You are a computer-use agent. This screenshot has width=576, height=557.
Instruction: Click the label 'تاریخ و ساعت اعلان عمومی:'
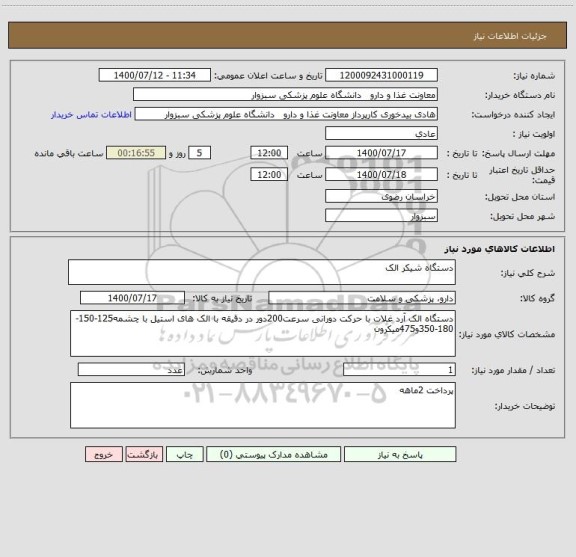[268, 76]
